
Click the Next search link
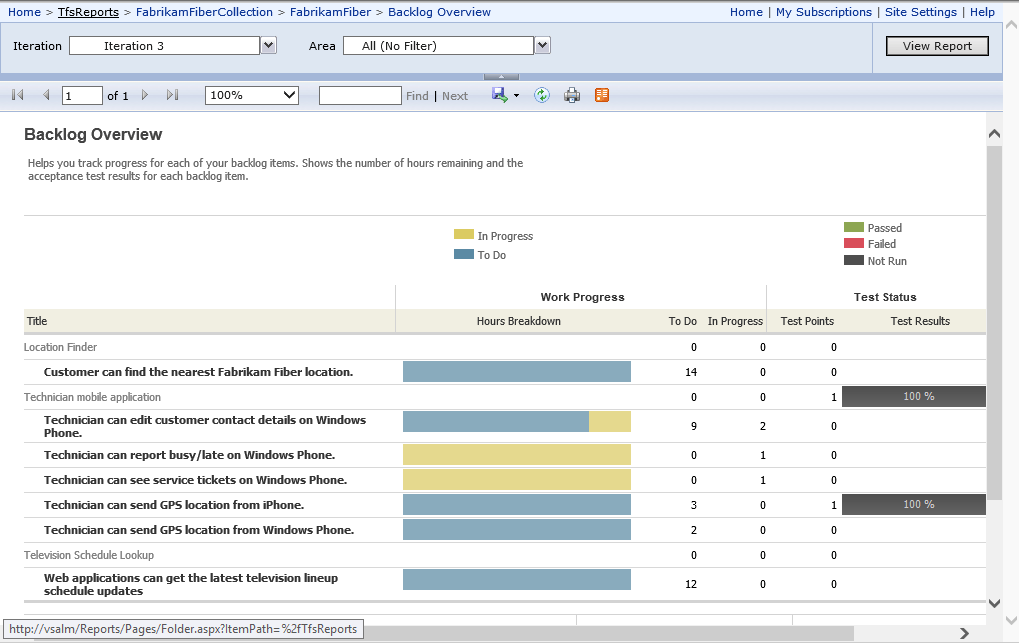pyautogui.click(x=455, y=96)
